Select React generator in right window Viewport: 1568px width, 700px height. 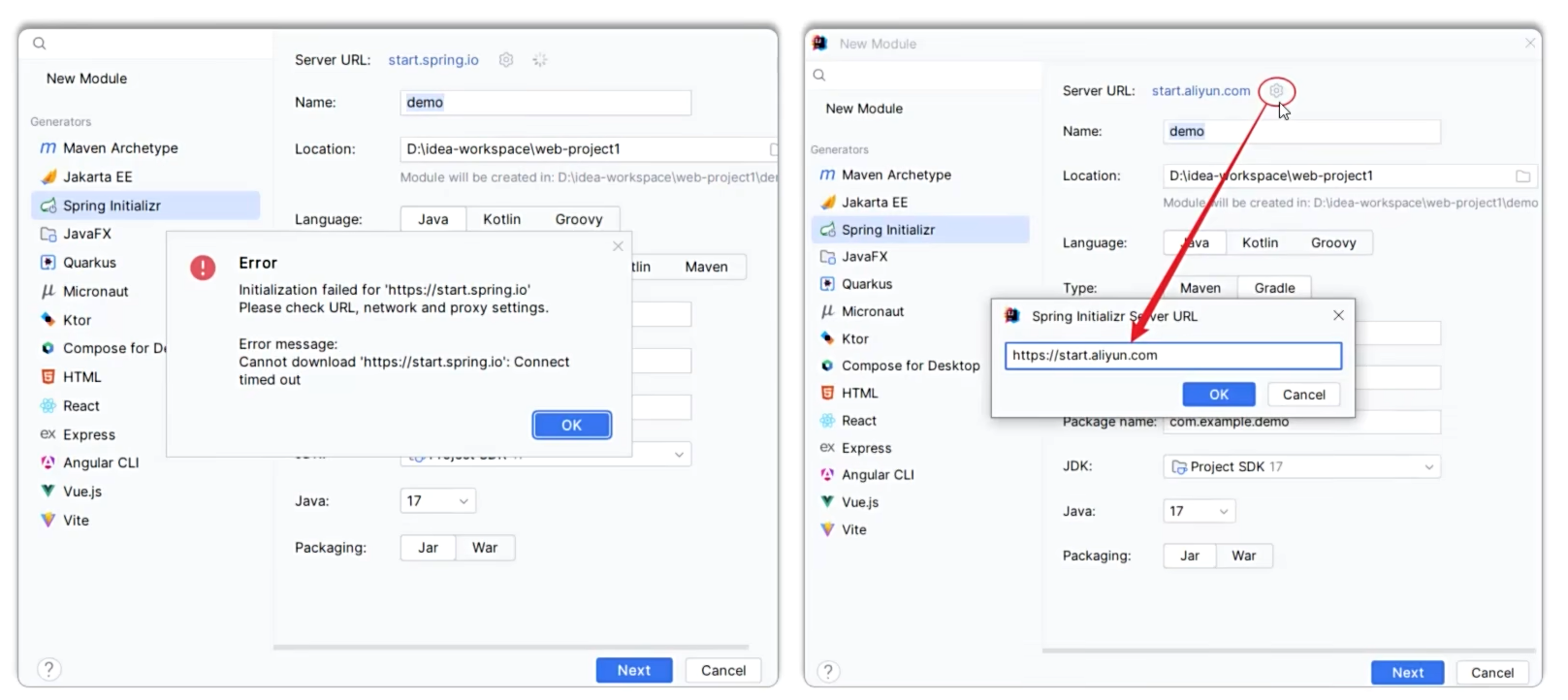point(919,421)
